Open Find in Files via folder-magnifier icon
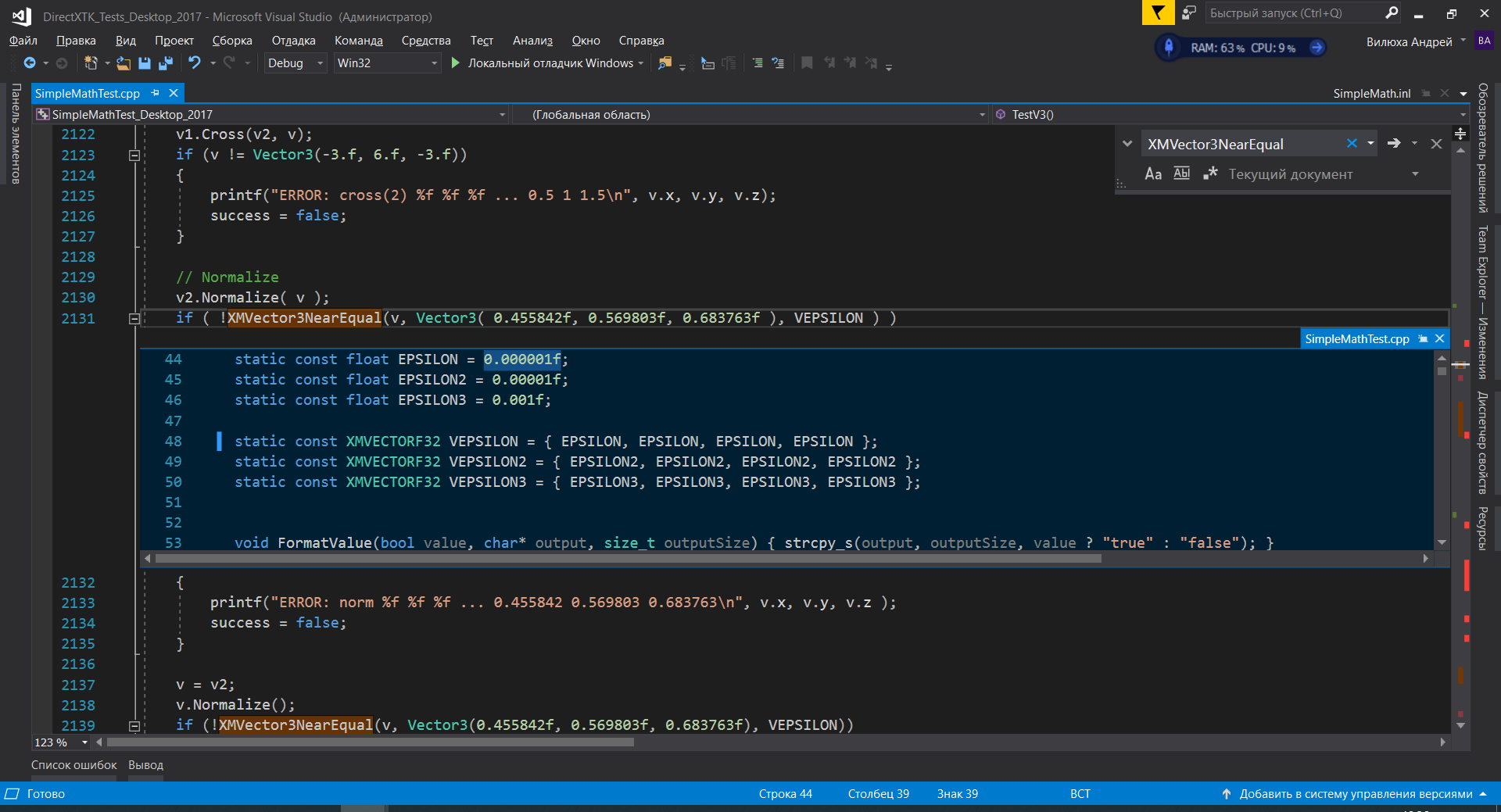 (665, 63)
